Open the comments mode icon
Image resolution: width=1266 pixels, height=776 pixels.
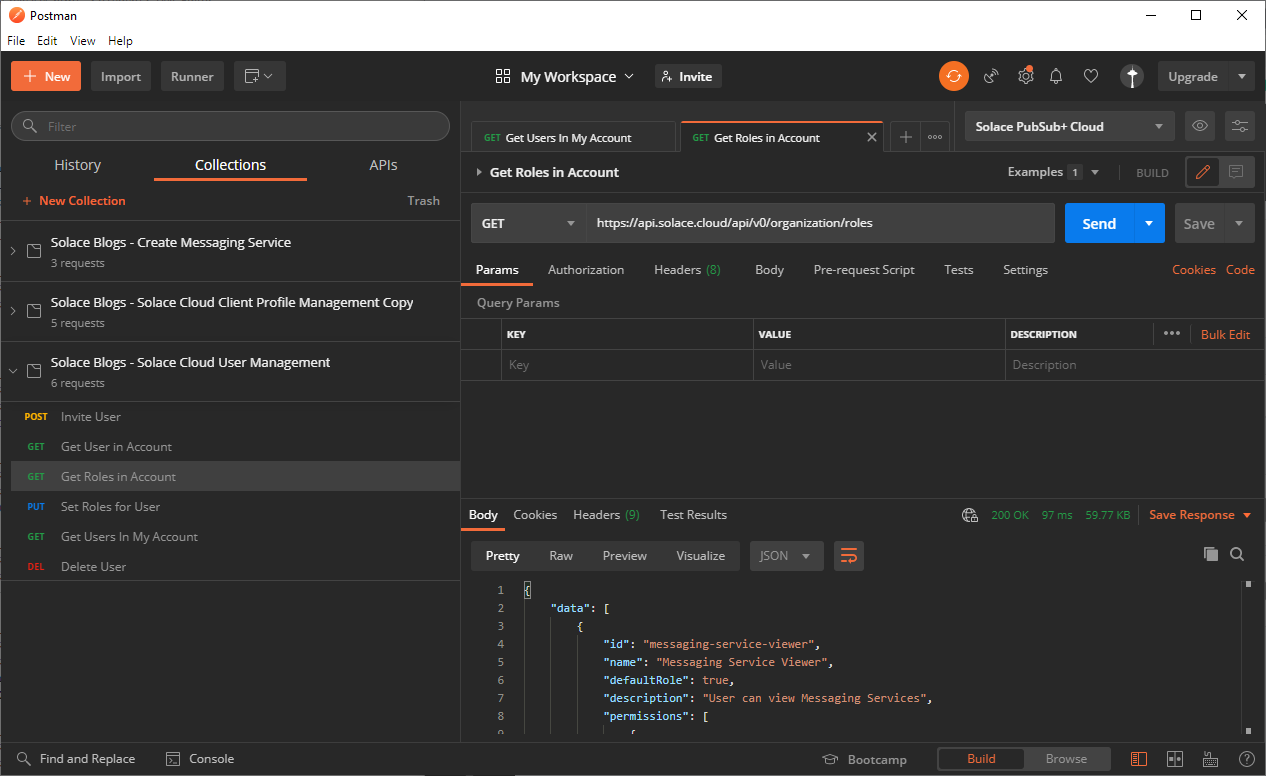point(1236,172)
